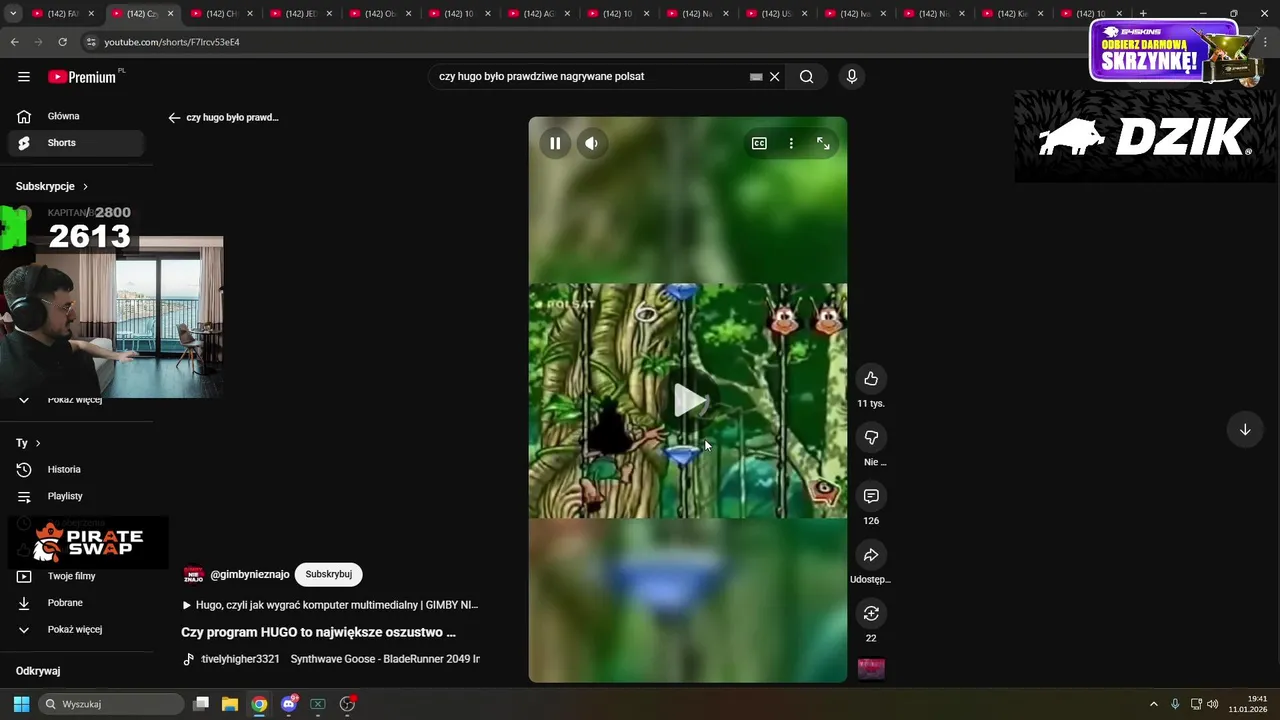Go to YouTube Premium home logo
Viewport: 1280px width, 720px height.
[82, 77]
